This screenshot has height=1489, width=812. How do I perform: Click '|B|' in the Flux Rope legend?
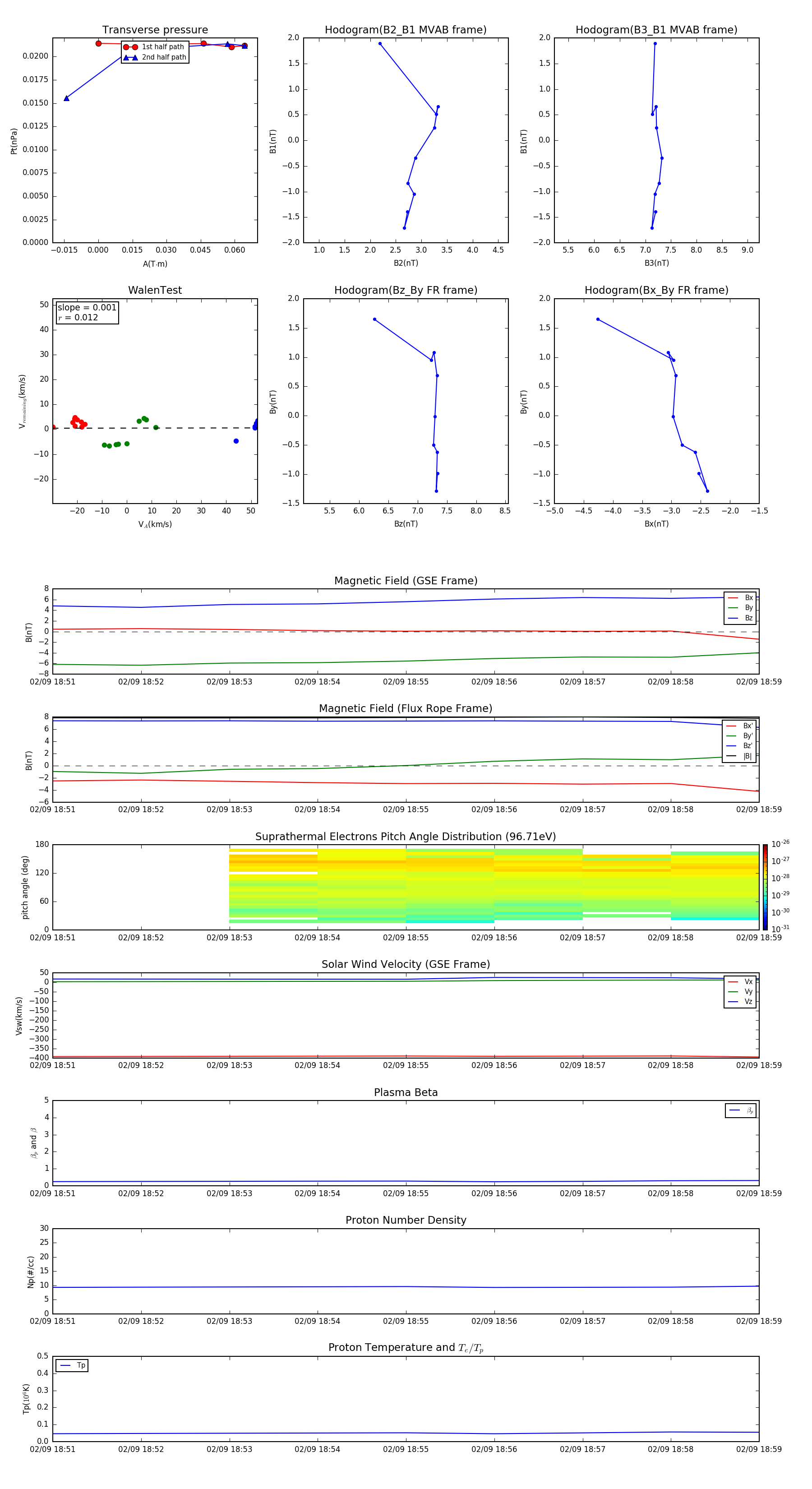(748, 756)
